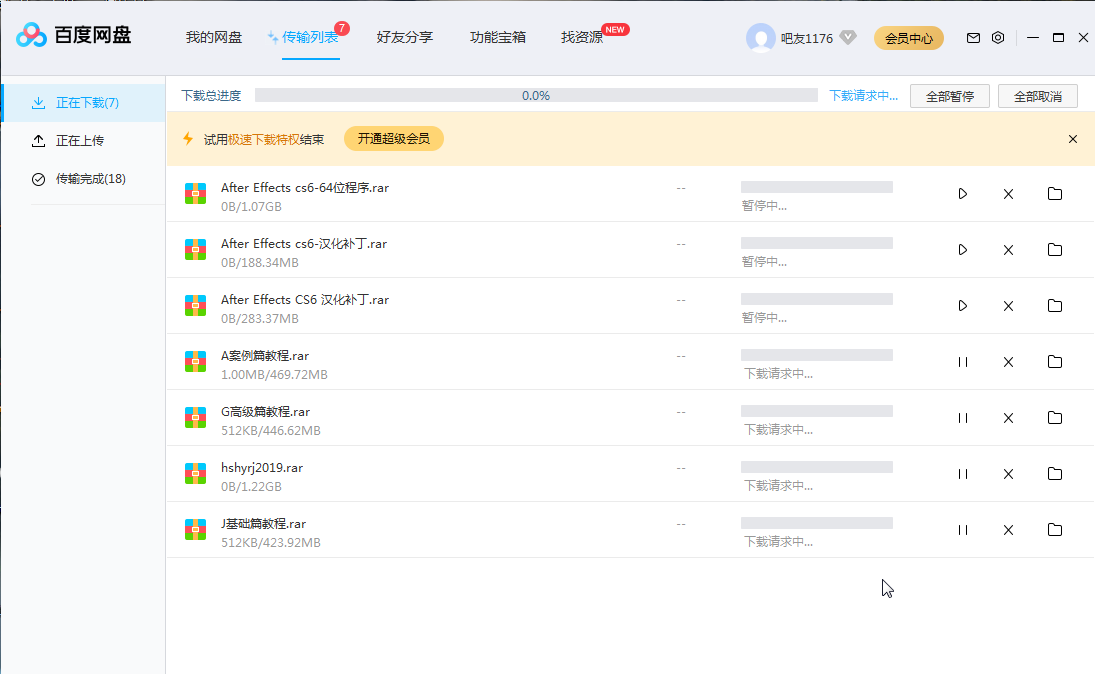Open 找资源 tab
The width and height of the screenshot is (1095, 674).
(x=582, y=38)
